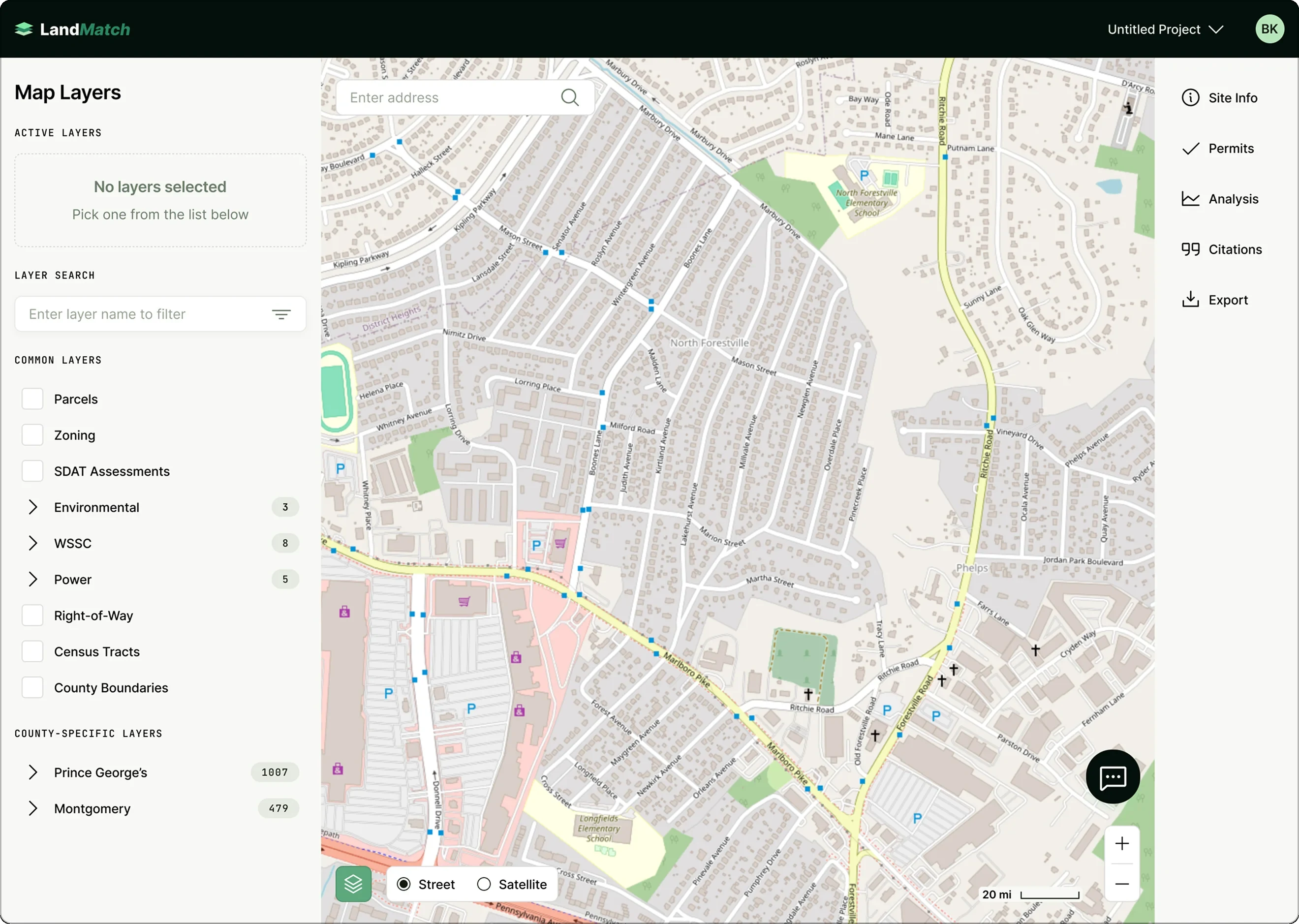Click the LandMatch logo

73,29
